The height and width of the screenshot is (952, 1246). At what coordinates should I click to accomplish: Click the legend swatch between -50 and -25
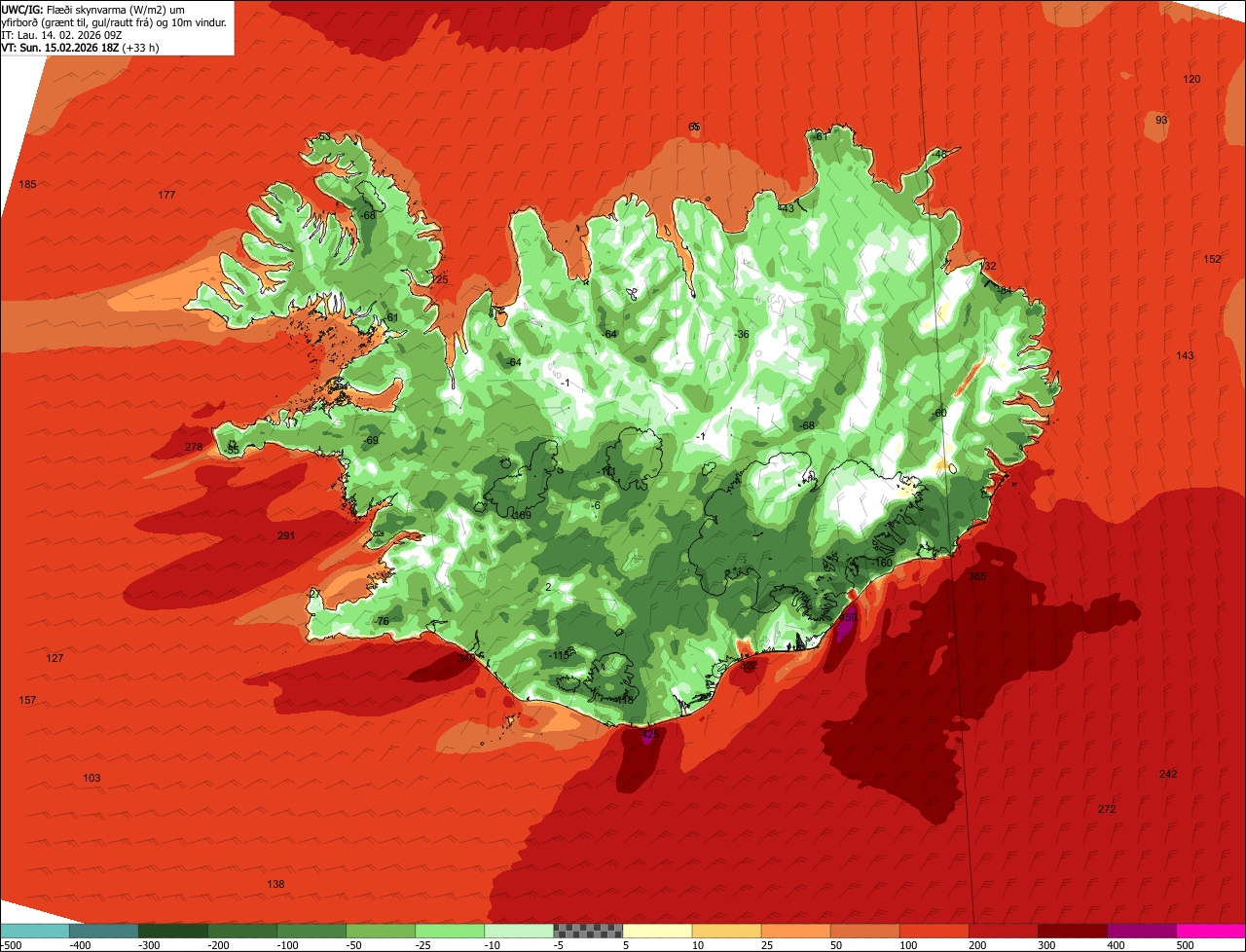tap(381, 931)
